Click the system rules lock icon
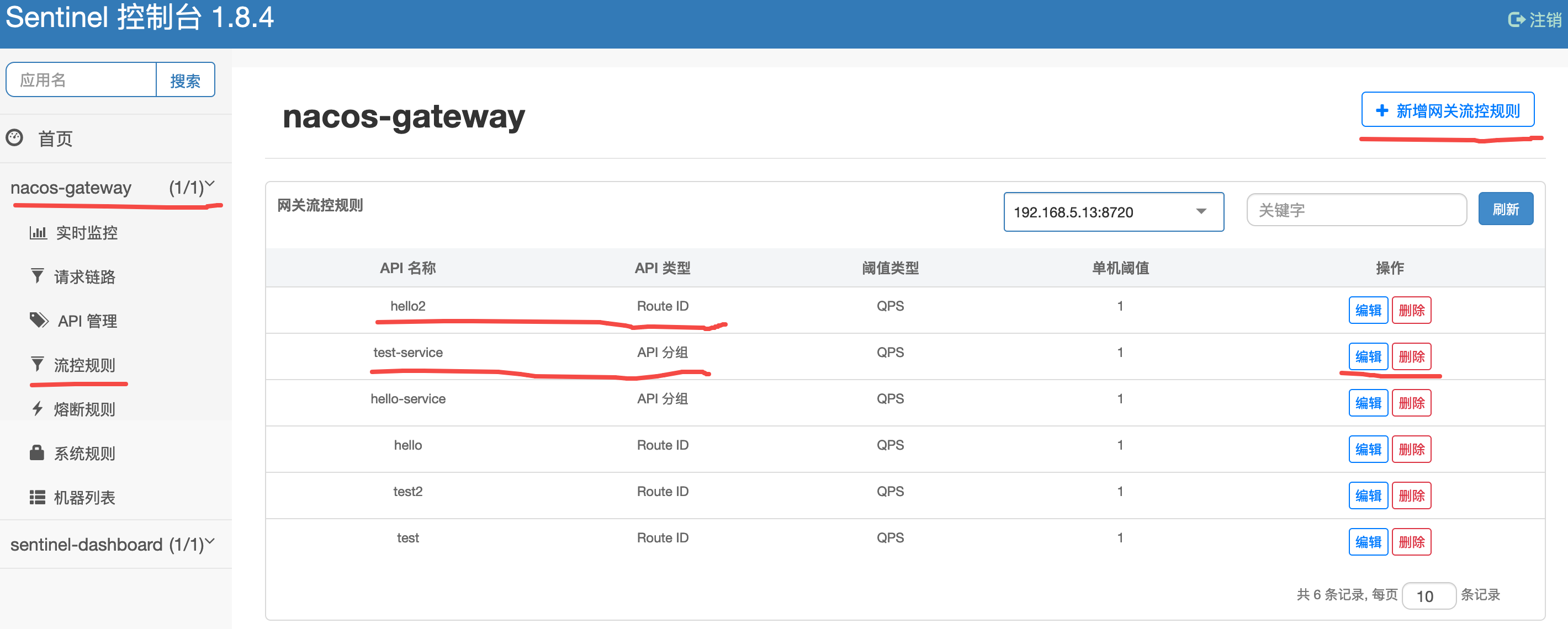This screenshot has width=1568, height=629. point(36,452)
